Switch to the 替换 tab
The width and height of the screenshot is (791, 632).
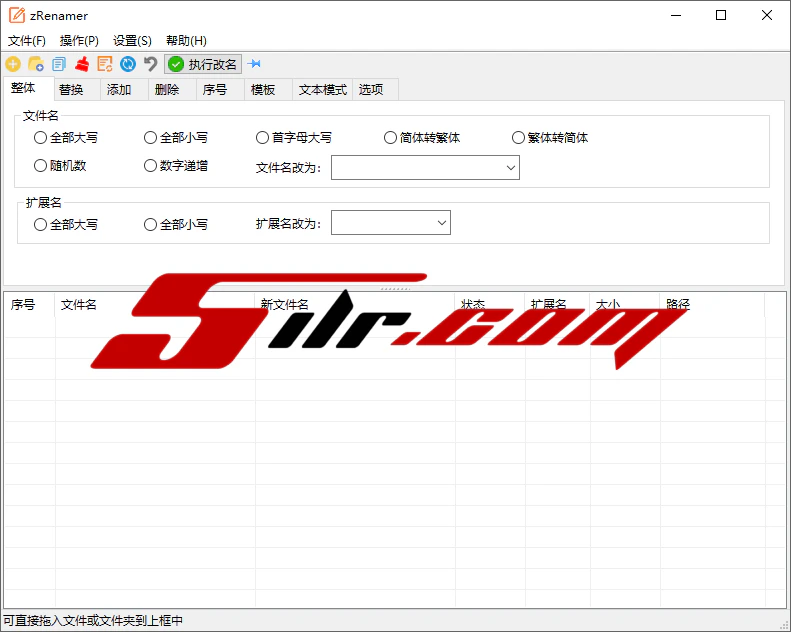(x=71, y=90)
